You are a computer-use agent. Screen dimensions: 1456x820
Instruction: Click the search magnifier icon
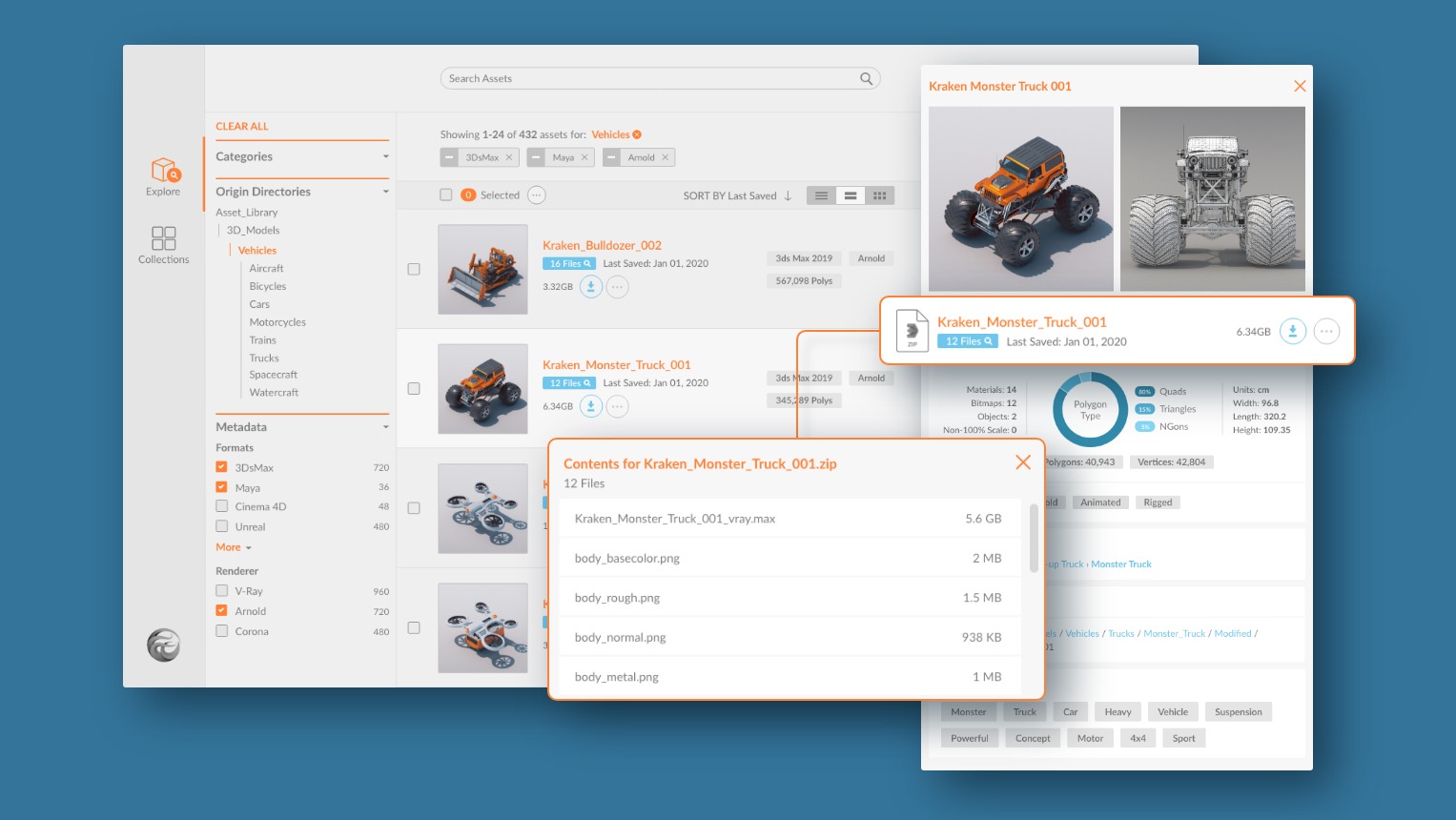(865, 78)
